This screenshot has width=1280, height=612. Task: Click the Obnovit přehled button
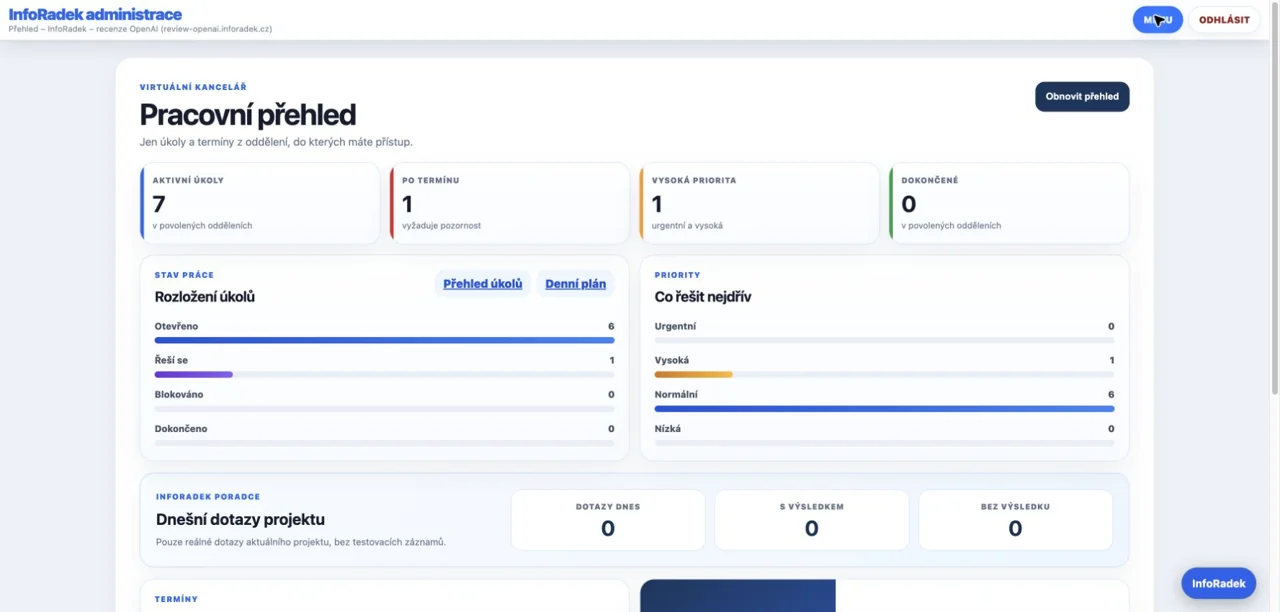tap(1082, 97)
